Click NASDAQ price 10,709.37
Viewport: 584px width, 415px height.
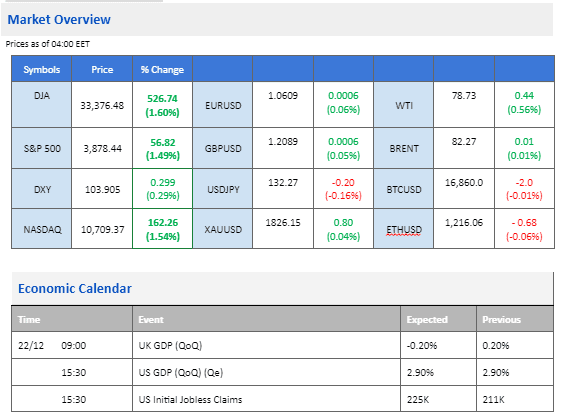tap(102, 229)
